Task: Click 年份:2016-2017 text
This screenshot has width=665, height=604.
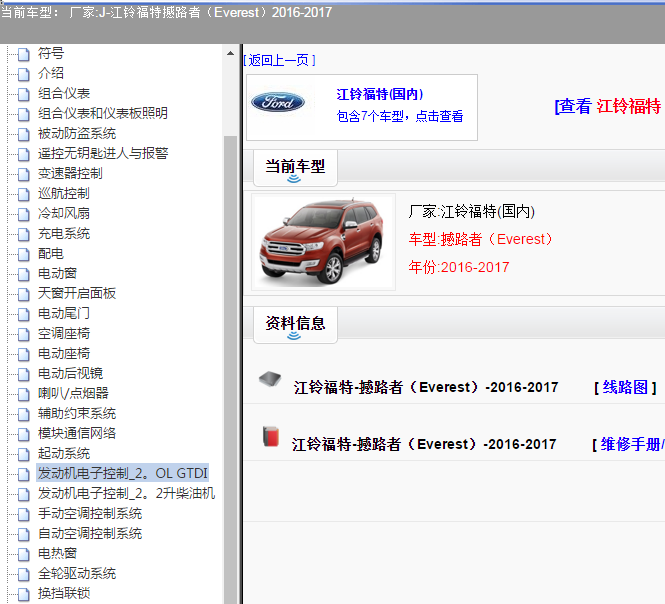Action: pos(459,267)
